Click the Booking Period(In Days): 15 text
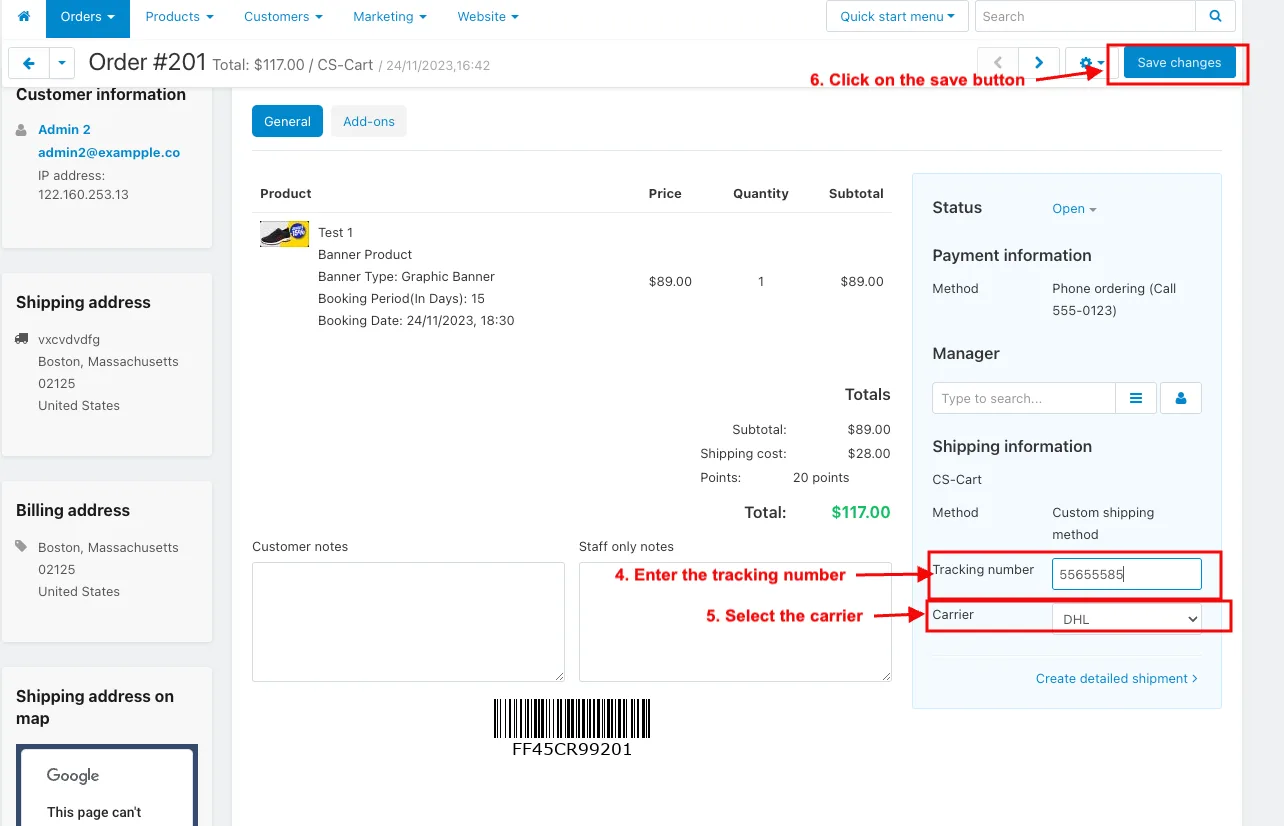This screenshot has width=1284, height=826. 401,298
